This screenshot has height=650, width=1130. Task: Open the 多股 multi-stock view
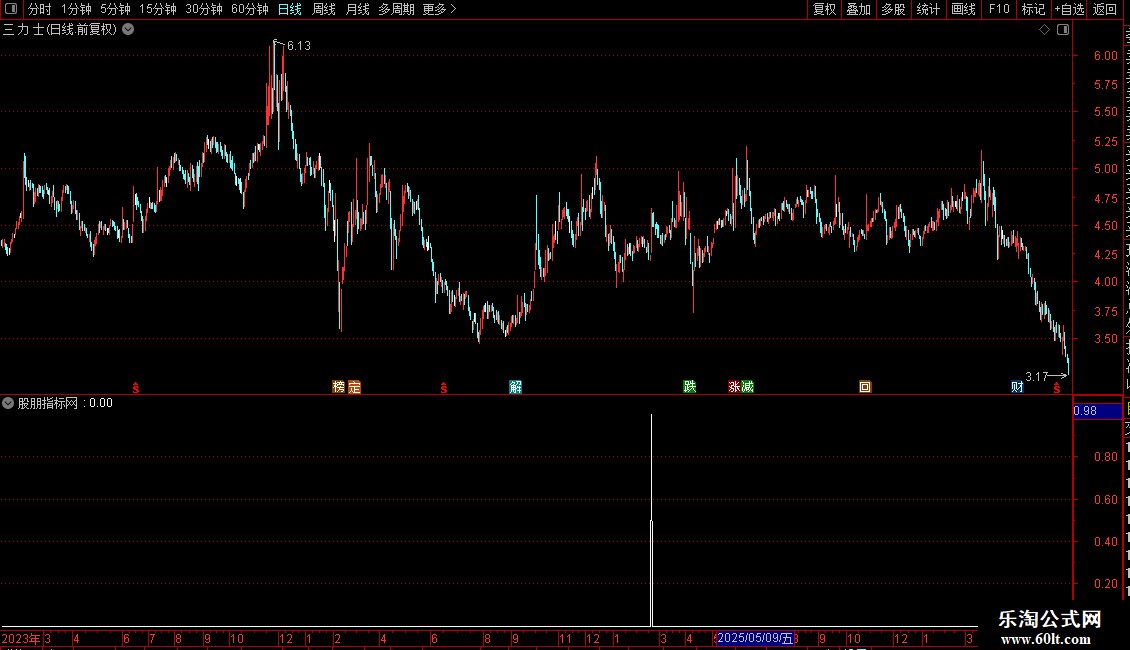tap(893, 9)
